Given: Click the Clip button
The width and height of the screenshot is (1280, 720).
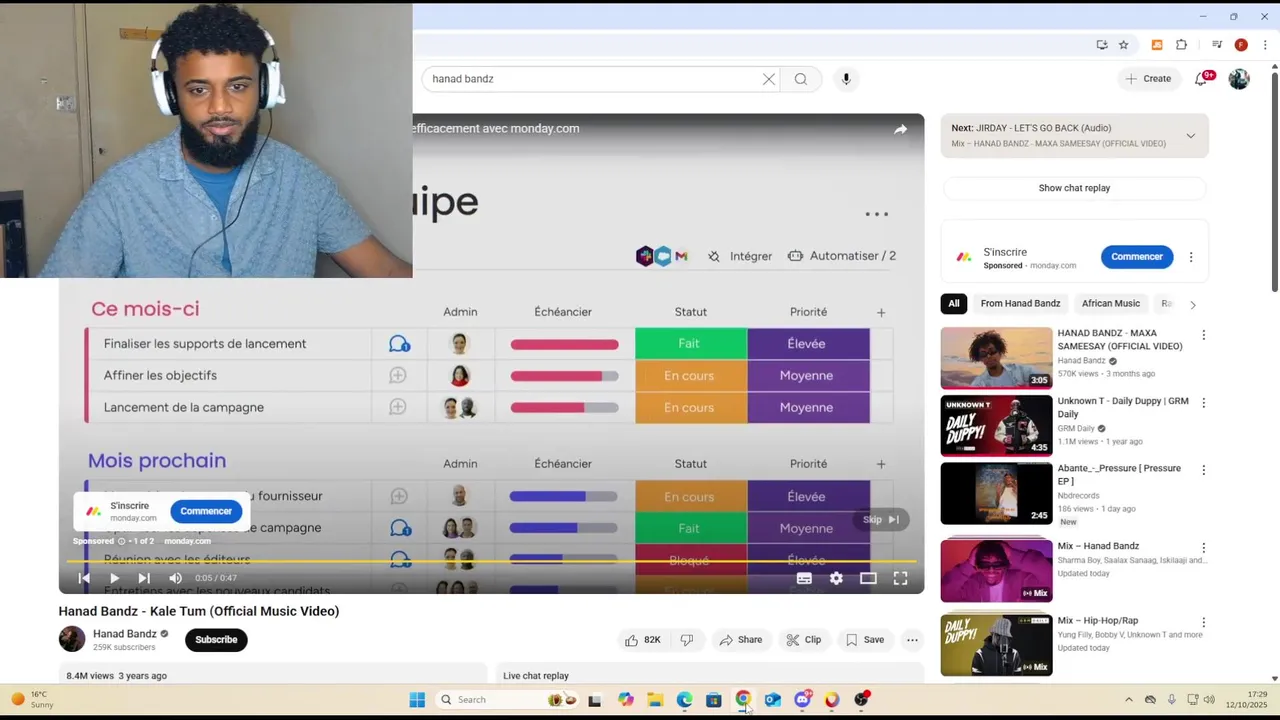Looking at the screenshot, I should (x=803, y=640).
